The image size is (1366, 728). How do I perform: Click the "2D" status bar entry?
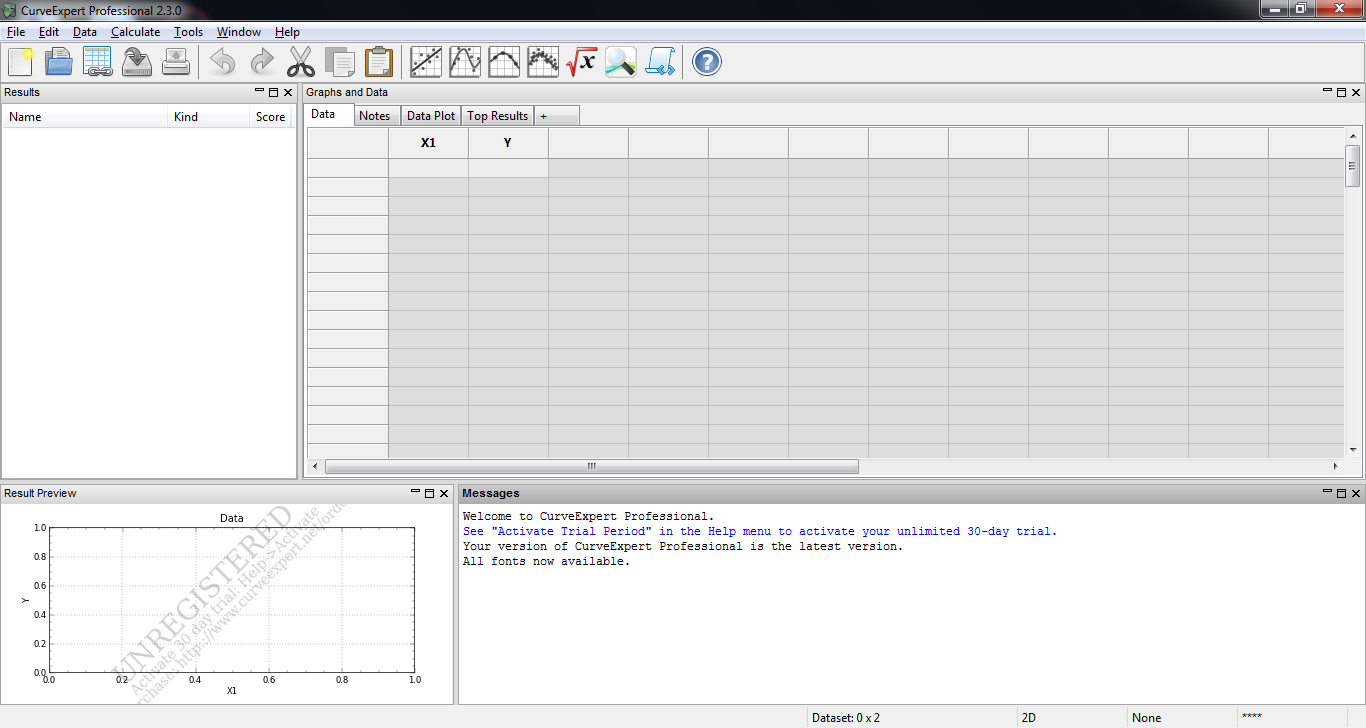click(1029, 718)
